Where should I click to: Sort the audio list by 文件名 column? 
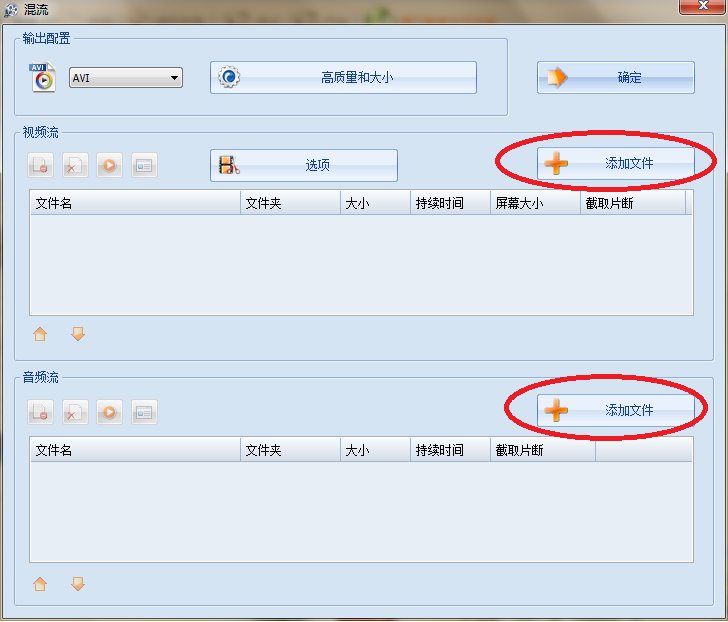click(135, 450)
